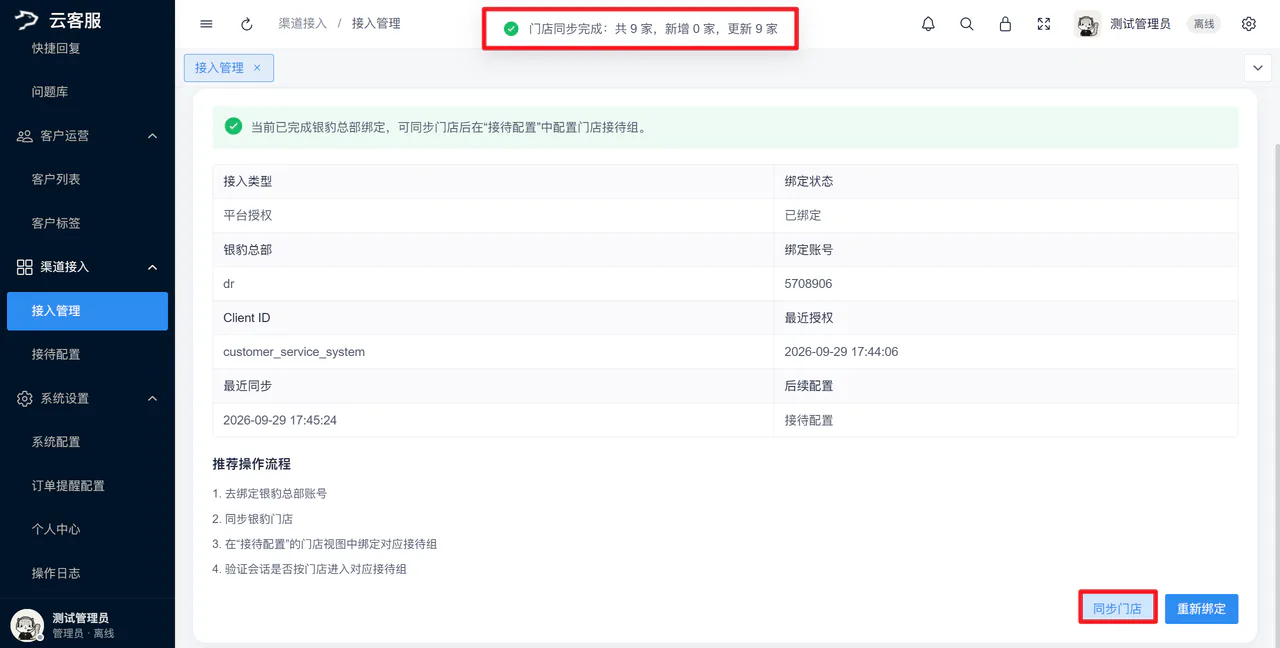The image size is (1280, 648).
Task: Click the 同步门店 button
Action: [1117, 608]
